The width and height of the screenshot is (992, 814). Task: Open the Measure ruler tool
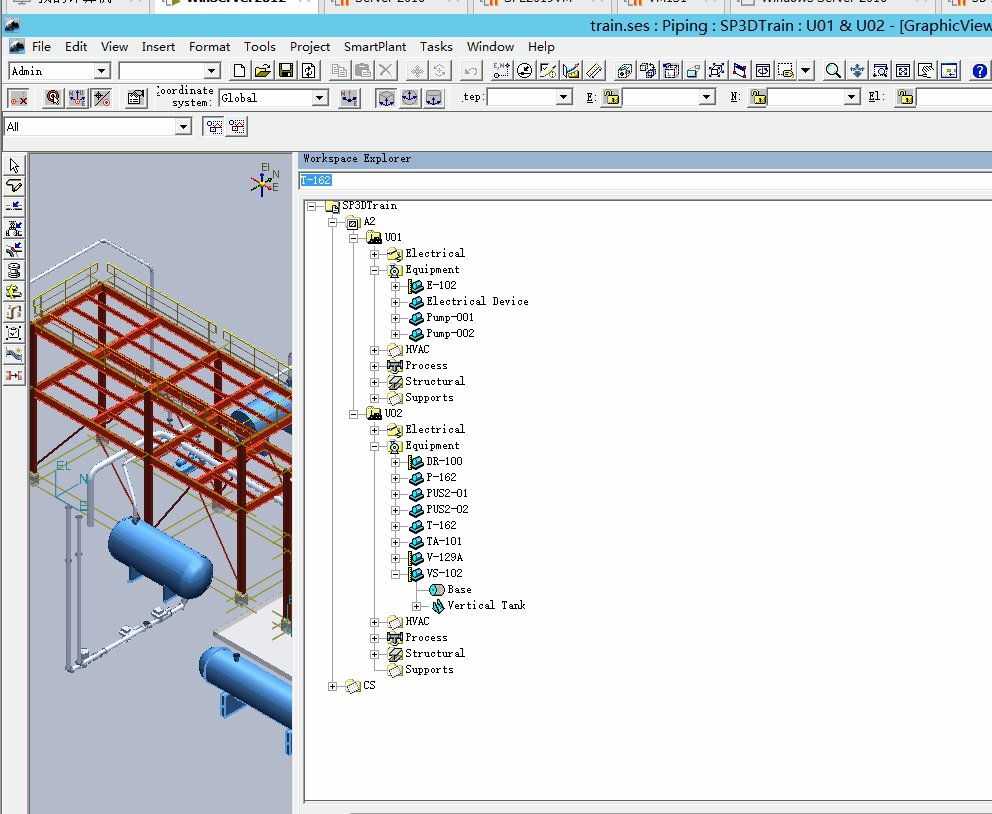(593, 71)
